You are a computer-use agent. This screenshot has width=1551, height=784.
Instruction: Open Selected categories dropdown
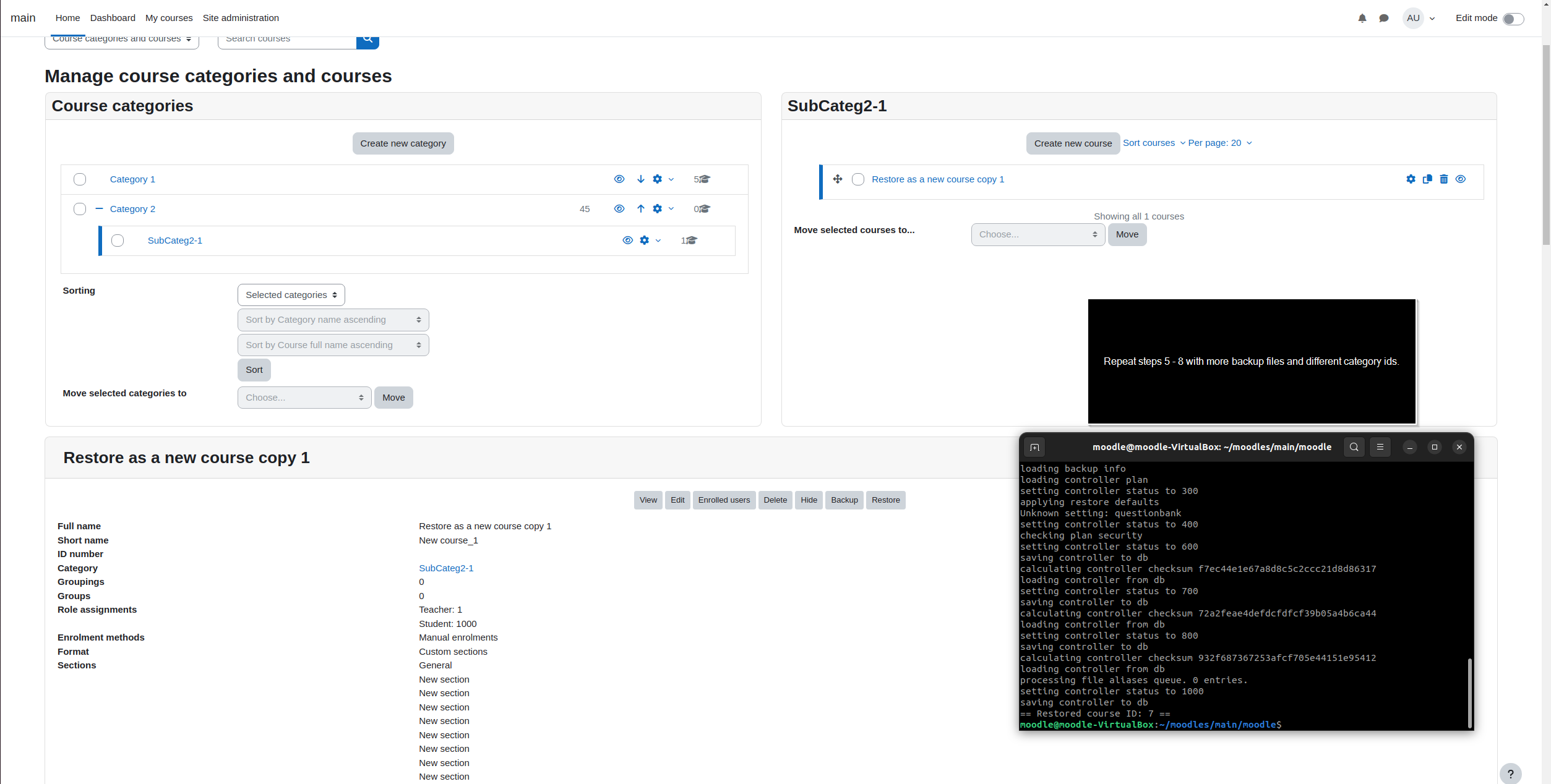point(291,295)
